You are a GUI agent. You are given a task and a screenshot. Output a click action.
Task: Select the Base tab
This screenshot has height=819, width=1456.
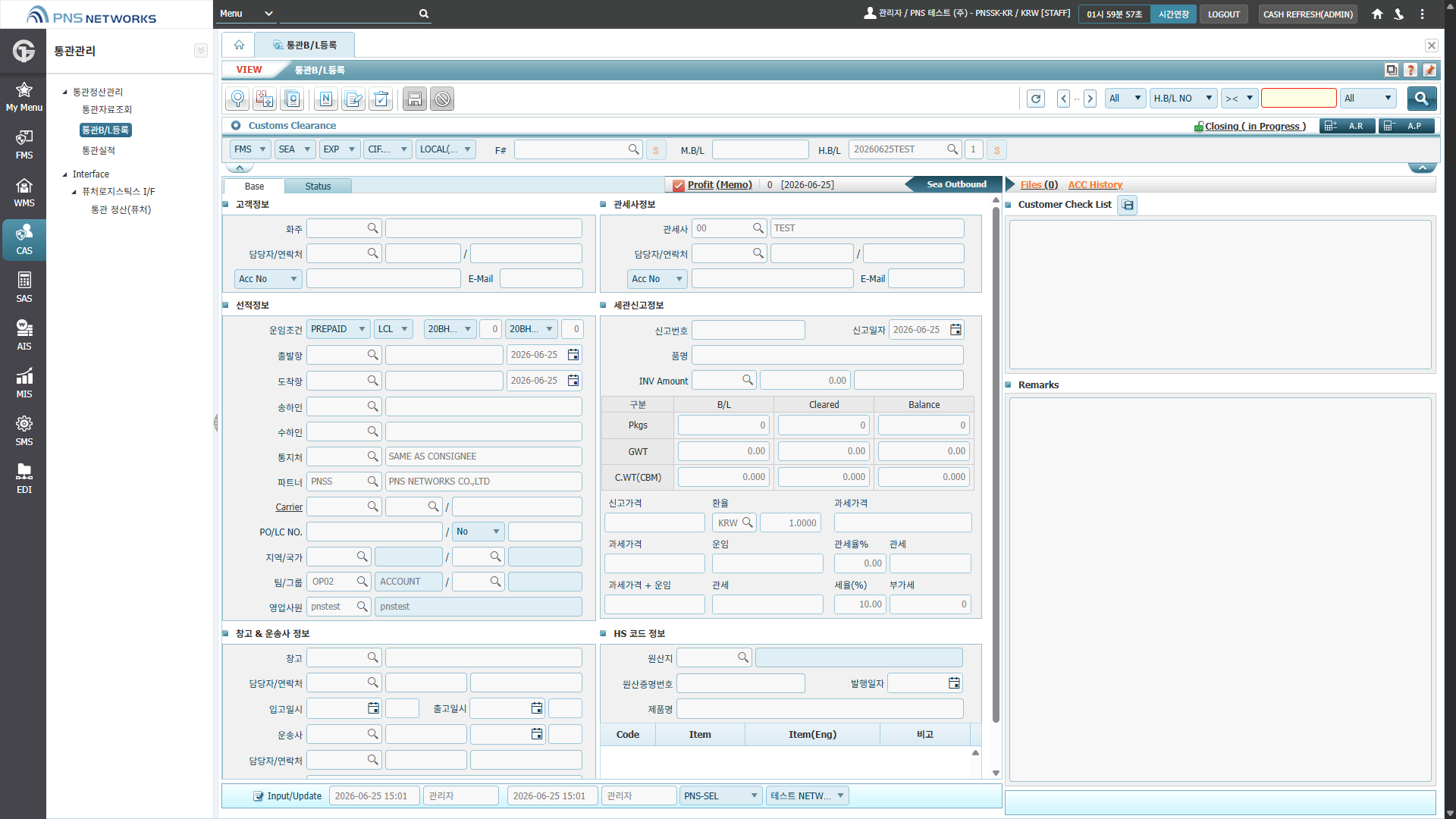coord(255,187)
